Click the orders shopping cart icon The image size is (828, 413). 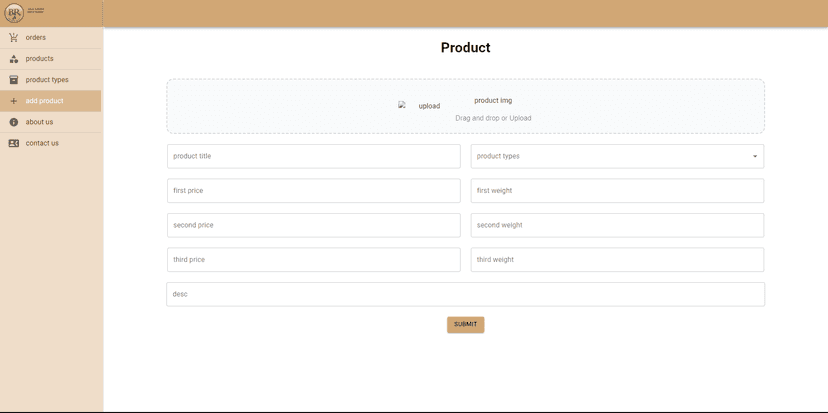click(x=14, y=38)
